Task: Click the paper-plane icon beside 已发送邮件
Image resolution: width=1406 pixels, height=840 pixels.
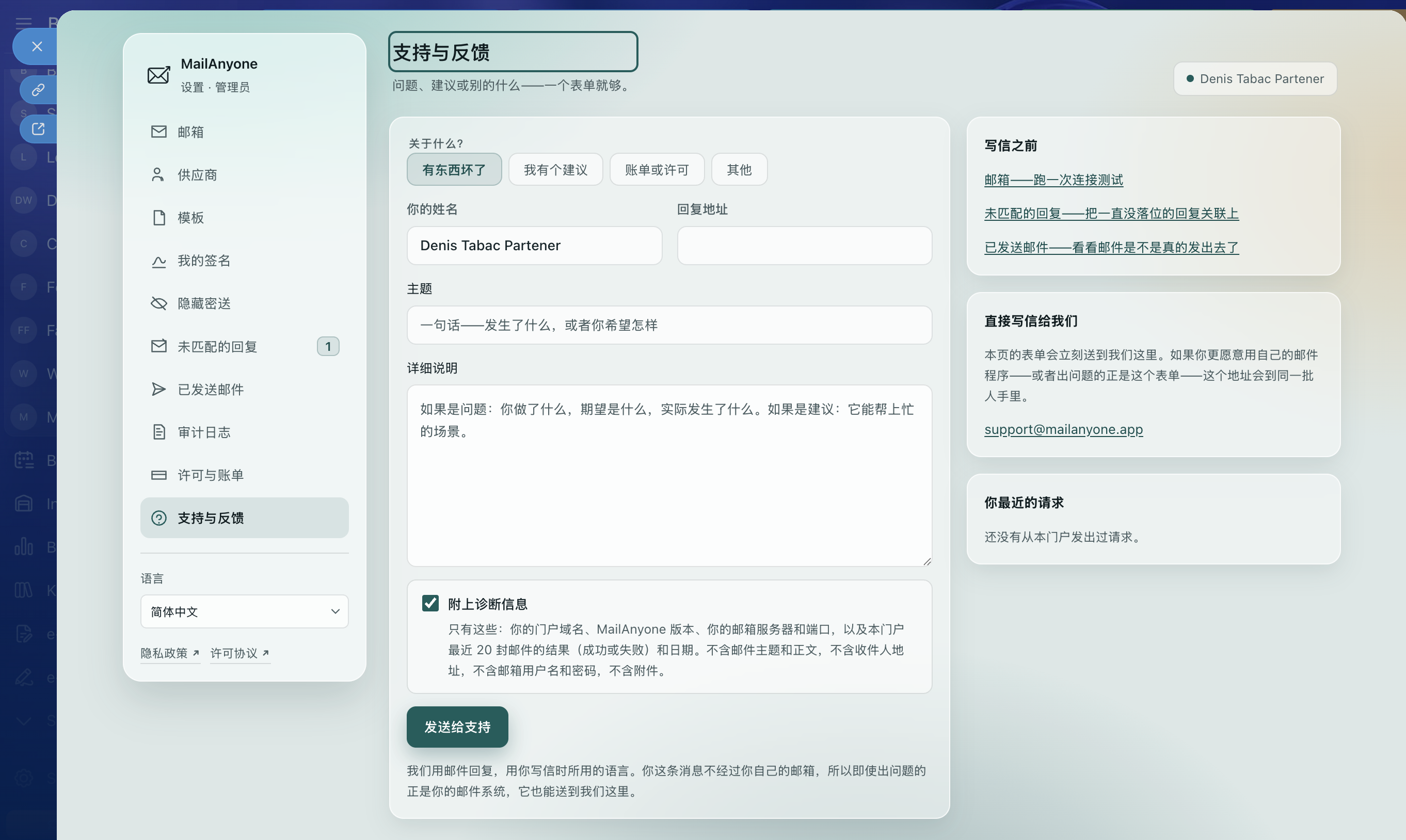Action: tap(158, 389)
